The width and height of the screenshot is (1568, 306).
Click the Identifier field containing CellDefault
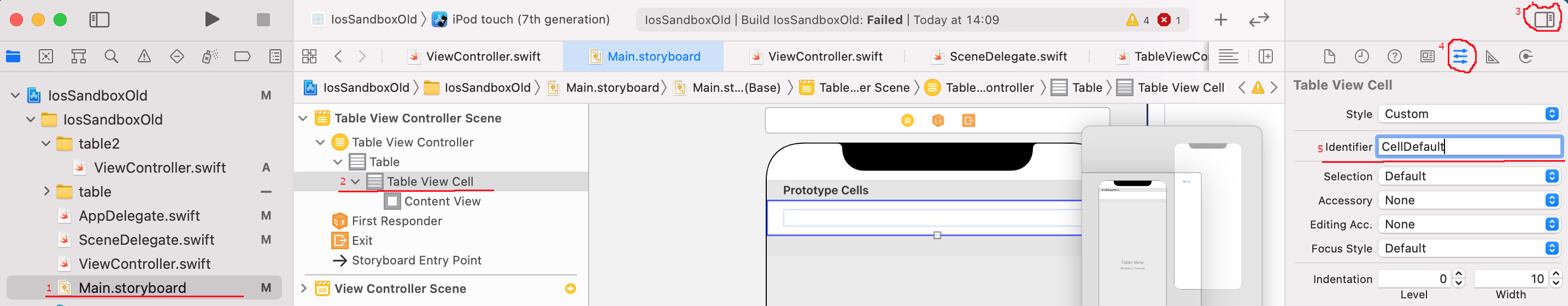click(1470, 146)
